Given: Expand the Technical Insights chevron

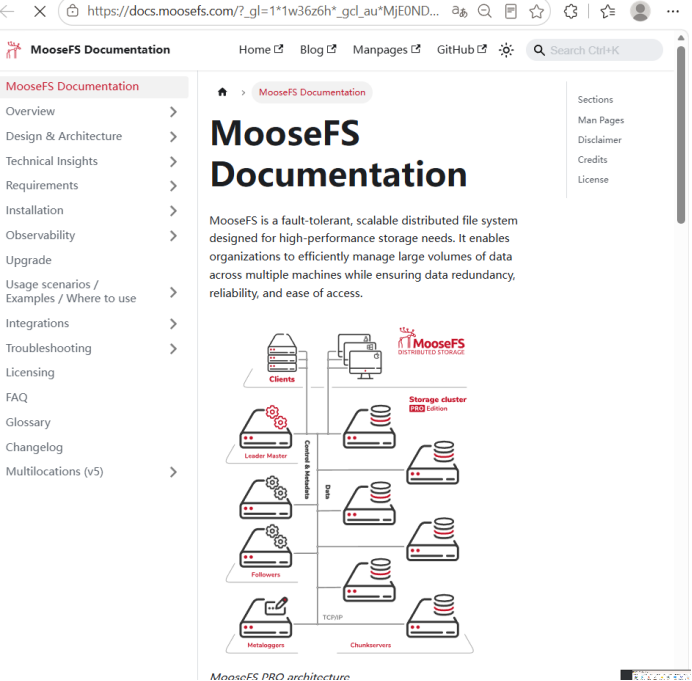Looking at the screenshot, I should tap(173, 162).
